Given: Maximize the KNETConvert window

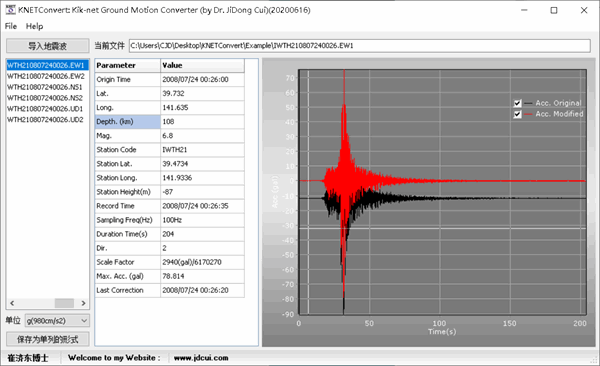Looking at the screenshot, I should pos(554,10).
